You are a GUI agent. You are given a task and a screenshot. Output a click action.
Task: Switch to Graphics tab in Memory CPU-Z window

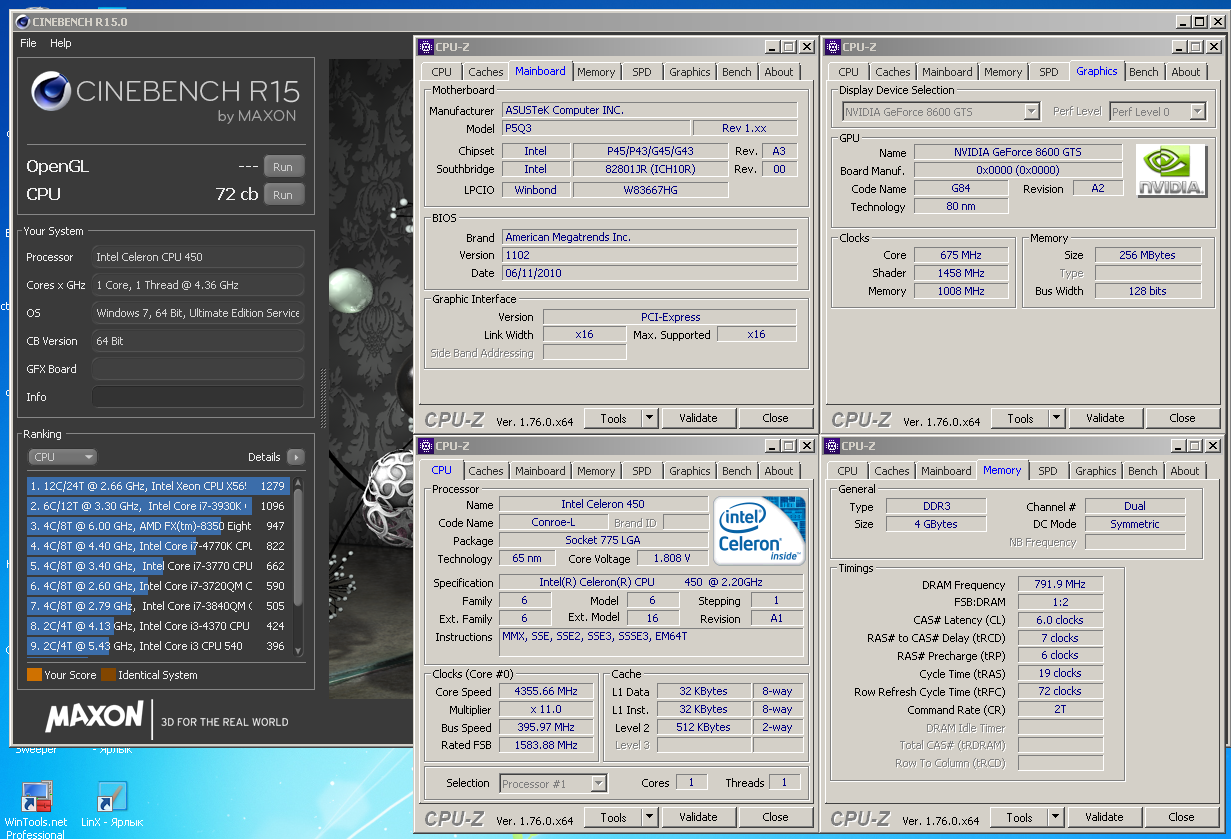coord(1096,471)
